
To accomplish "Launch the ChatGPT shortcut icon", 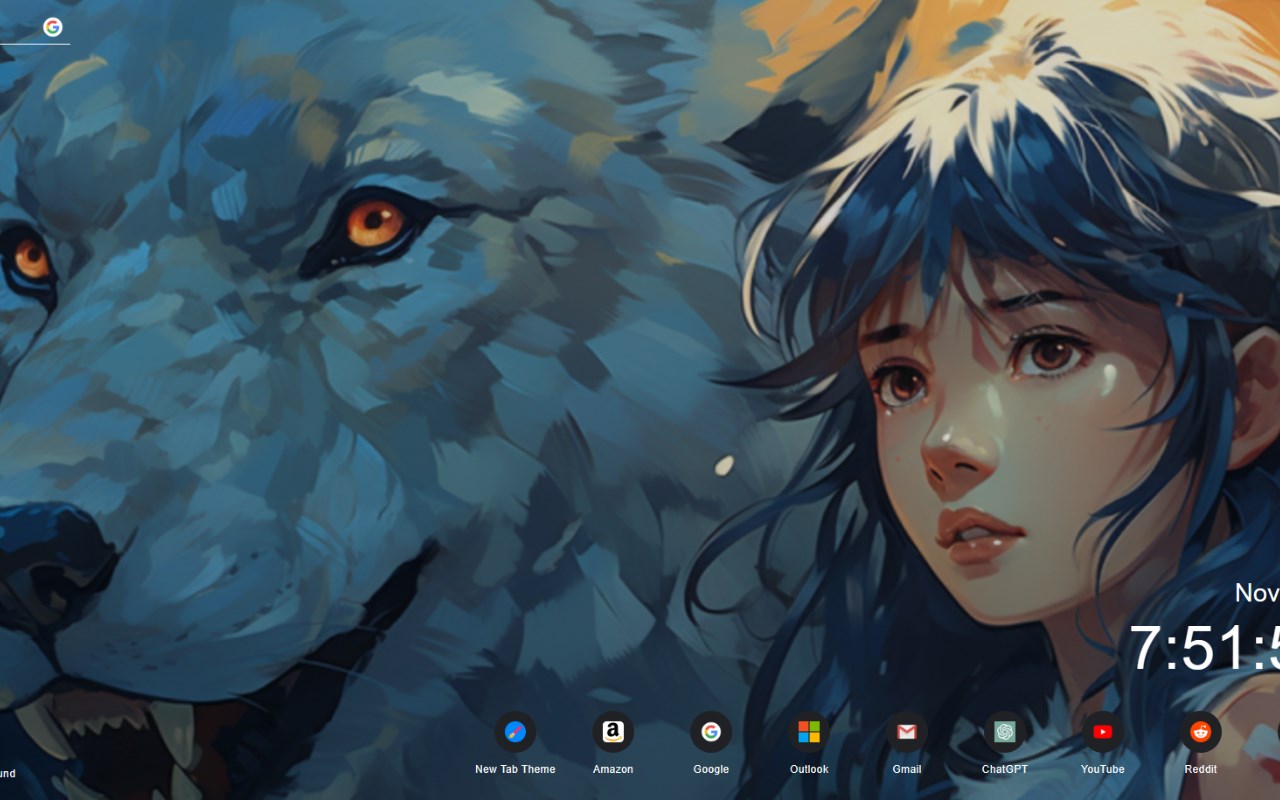I will click(1005, 732).
